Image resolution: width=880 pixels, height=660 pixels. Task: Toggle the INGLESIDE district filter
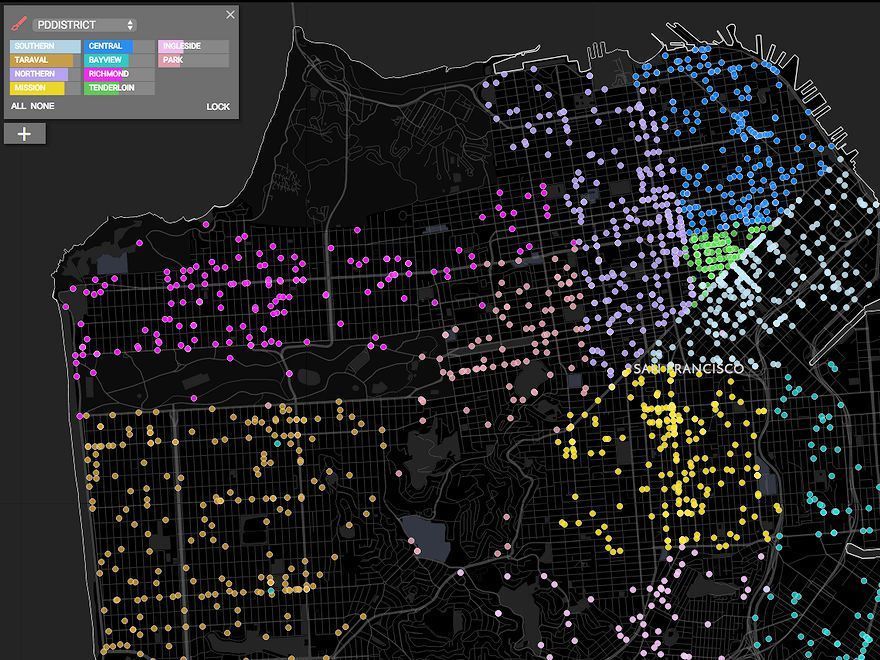coord(194,46)
